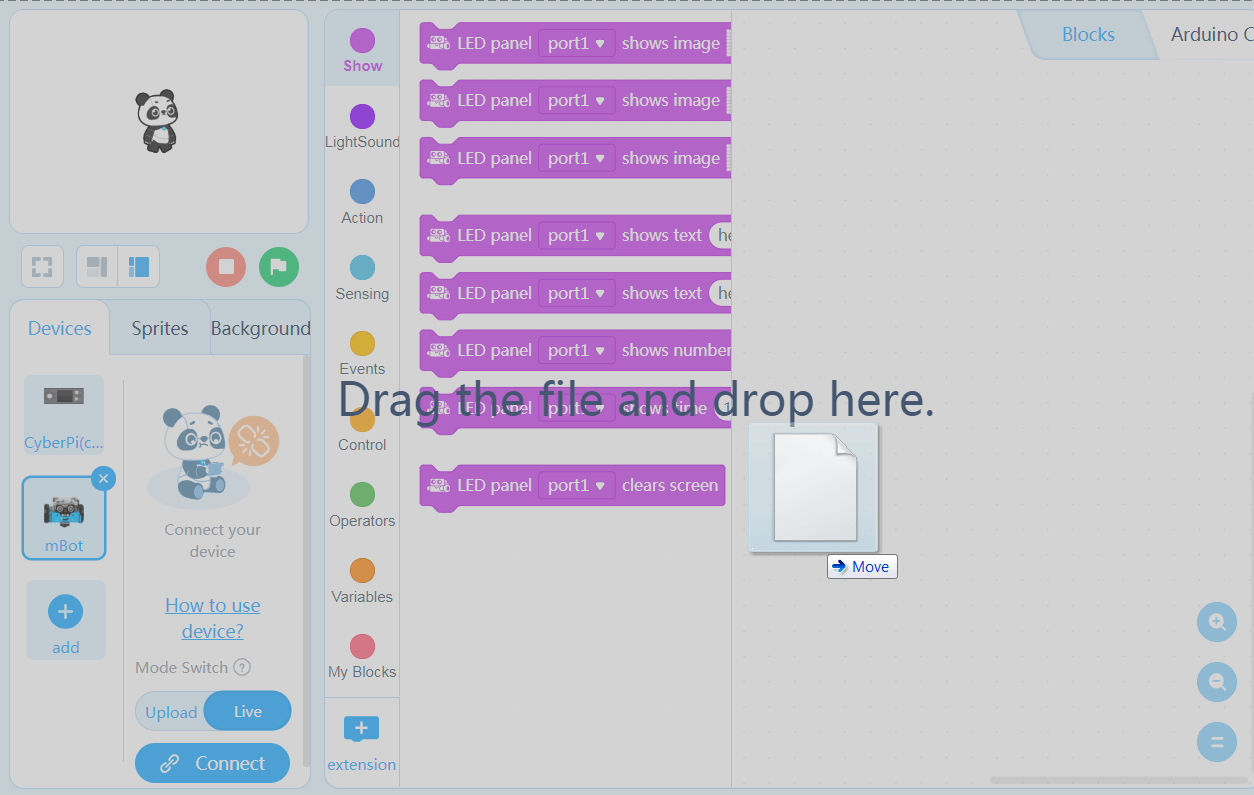Open the How to use device link
Screen dimensions: 1254x795
point(212,617)
